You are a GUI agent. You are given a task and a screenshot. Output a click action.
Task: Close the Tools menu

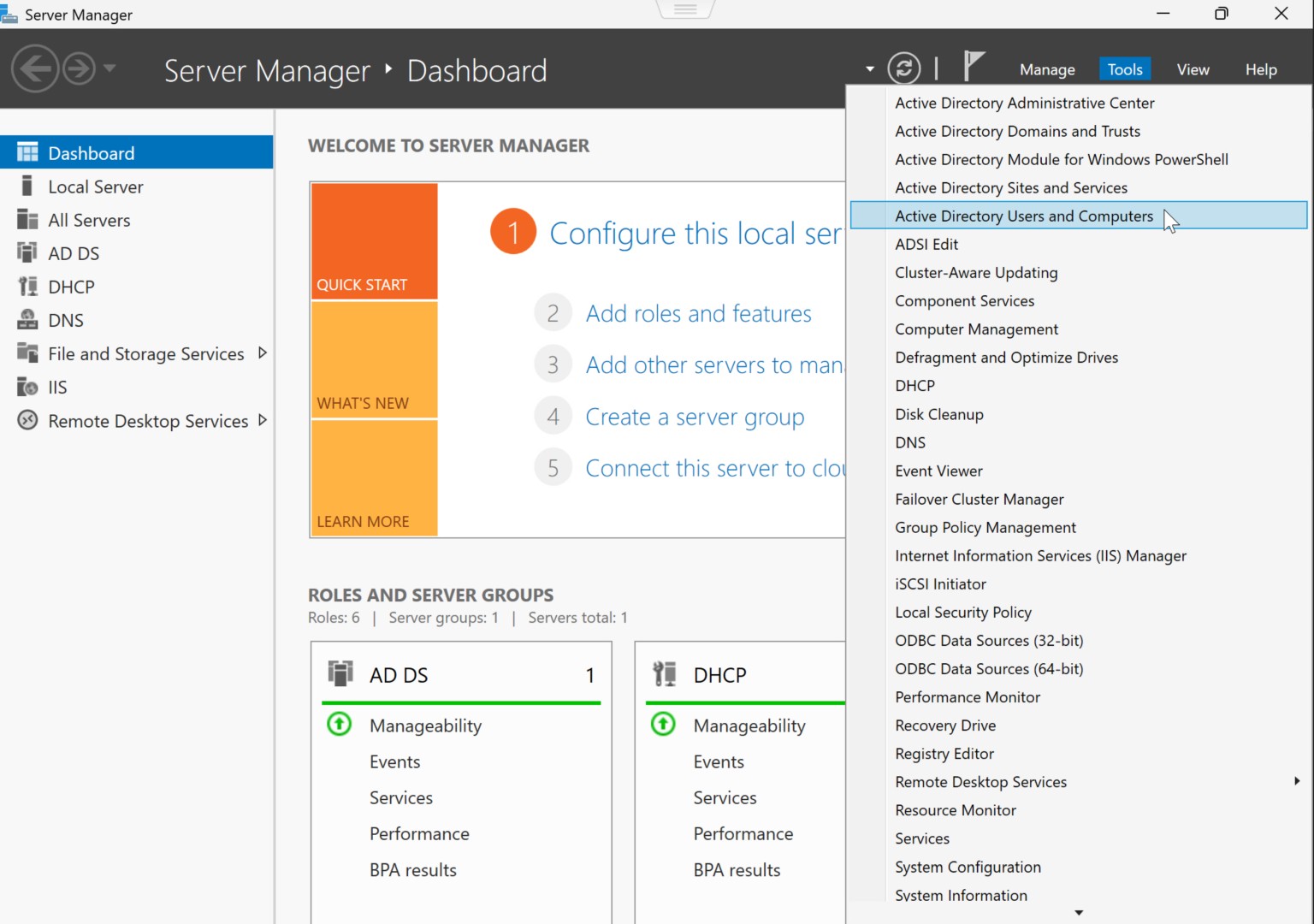tap(1125, 69)
